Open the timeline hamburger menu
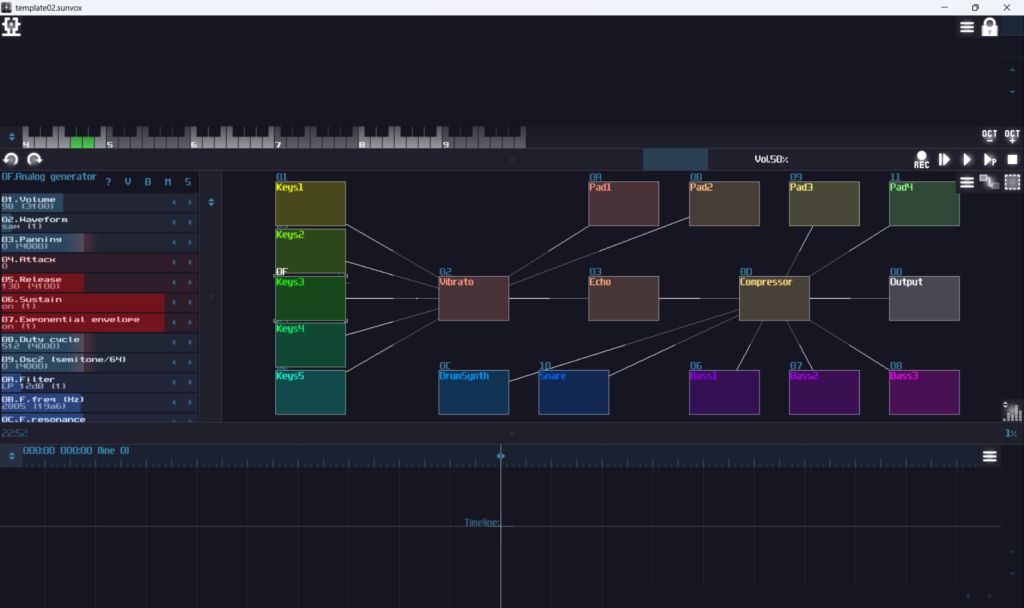 pos(989,456)
